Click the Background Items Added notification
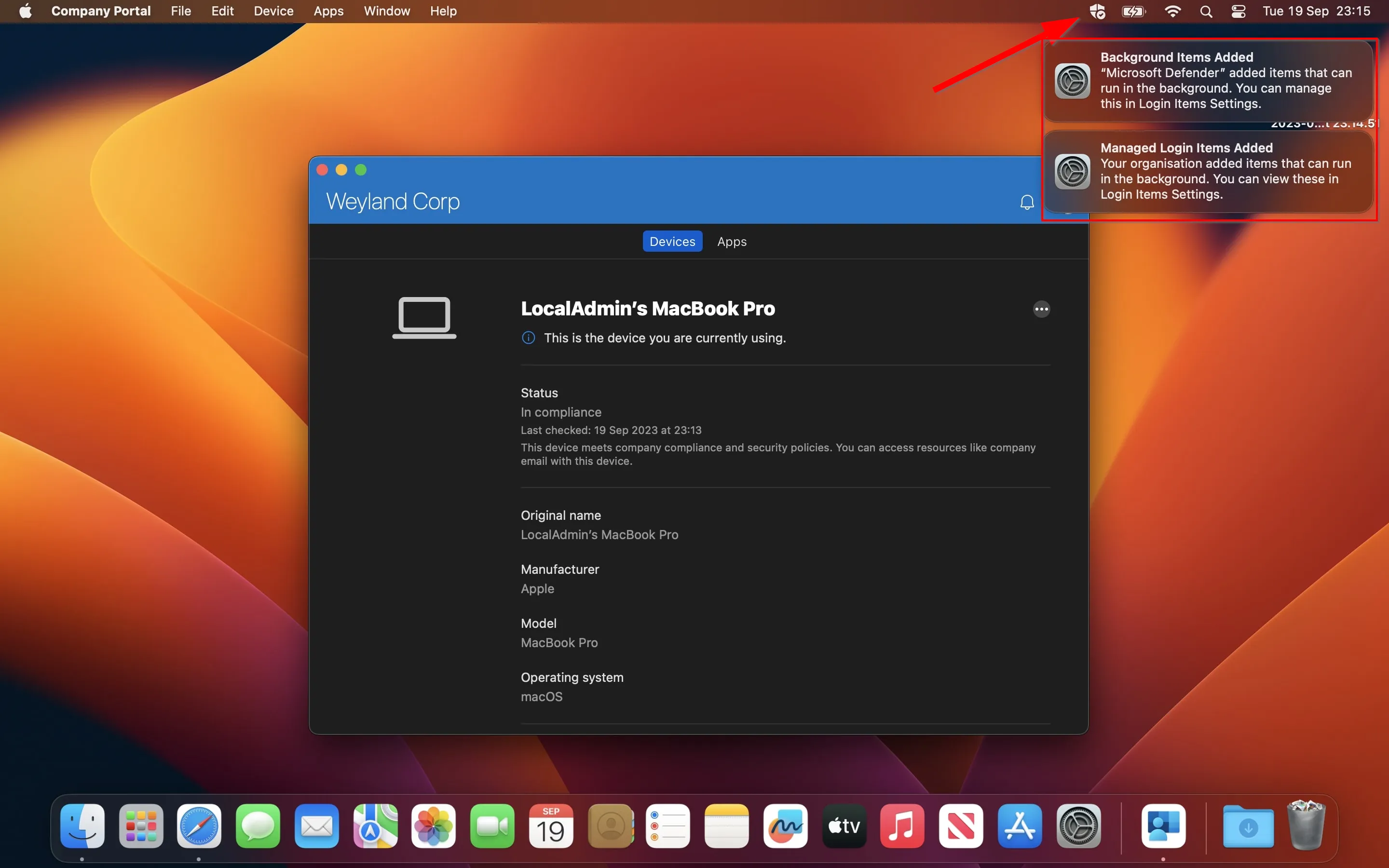Screen dimensions: 1389x868 click(x=1208, y=81)
